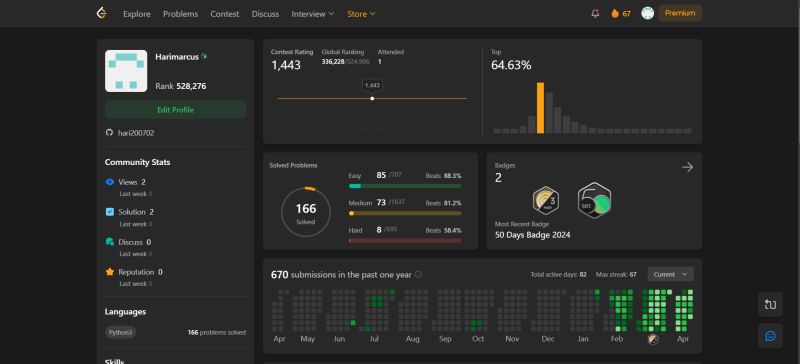Viewport: 800px width, 364px height.
Task: Click the submissions info circle icon
Action: click(x=418, y=274)
